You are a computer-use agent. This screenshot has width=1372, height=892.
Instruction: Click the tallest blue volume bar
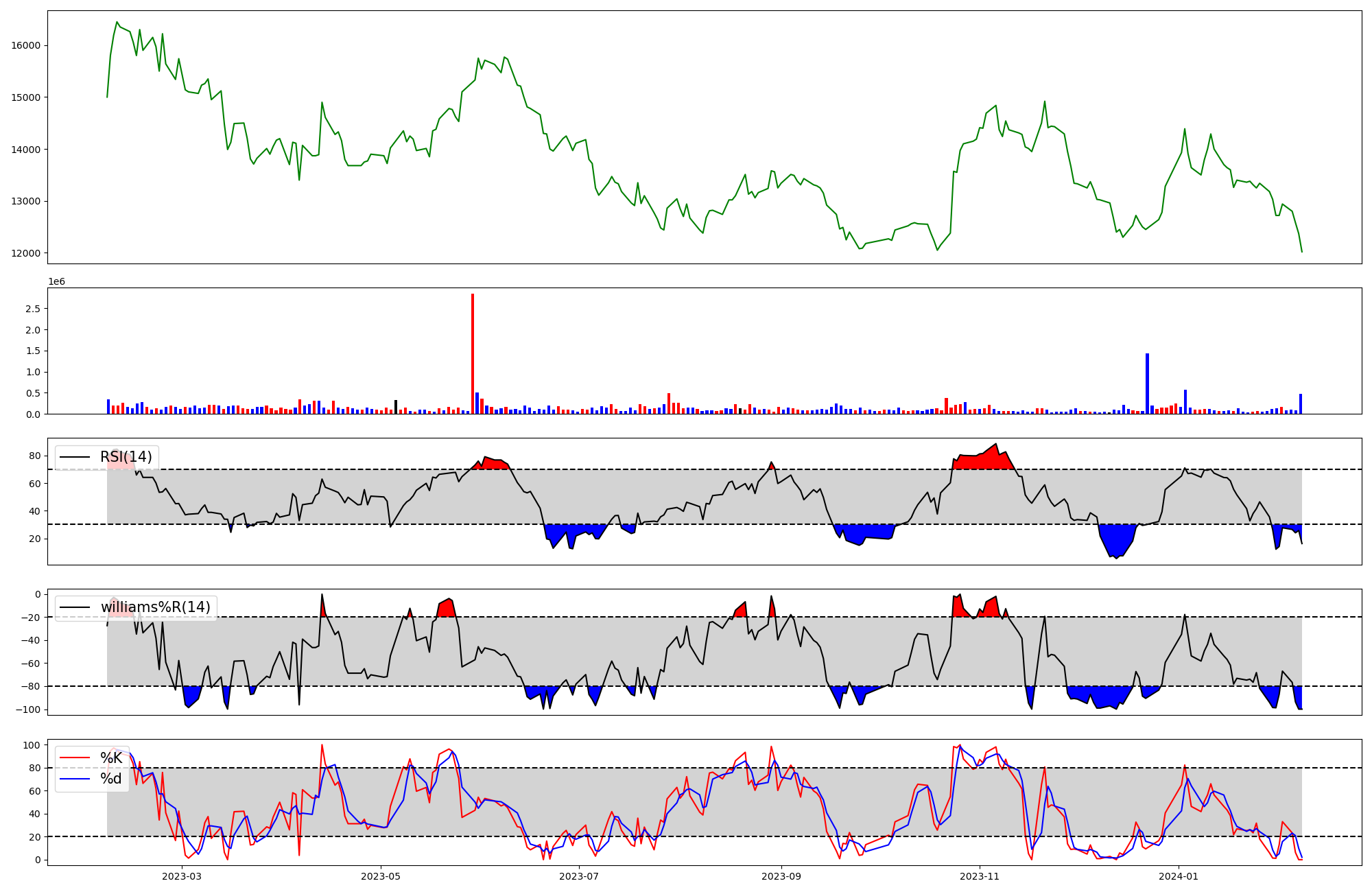point(1147,384)
